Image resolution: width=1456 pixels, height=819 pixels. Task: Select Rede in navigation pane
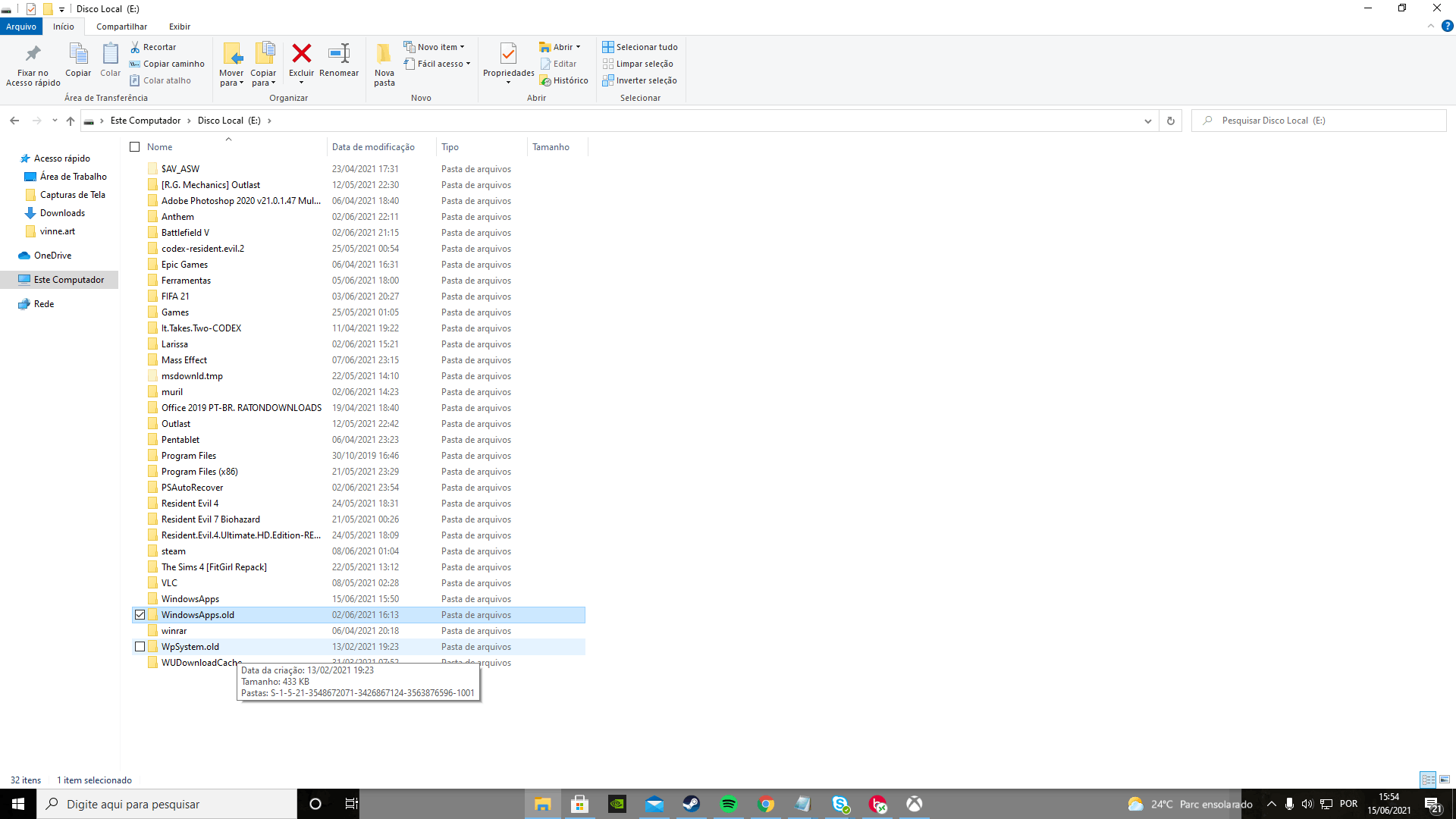(44, 304)
